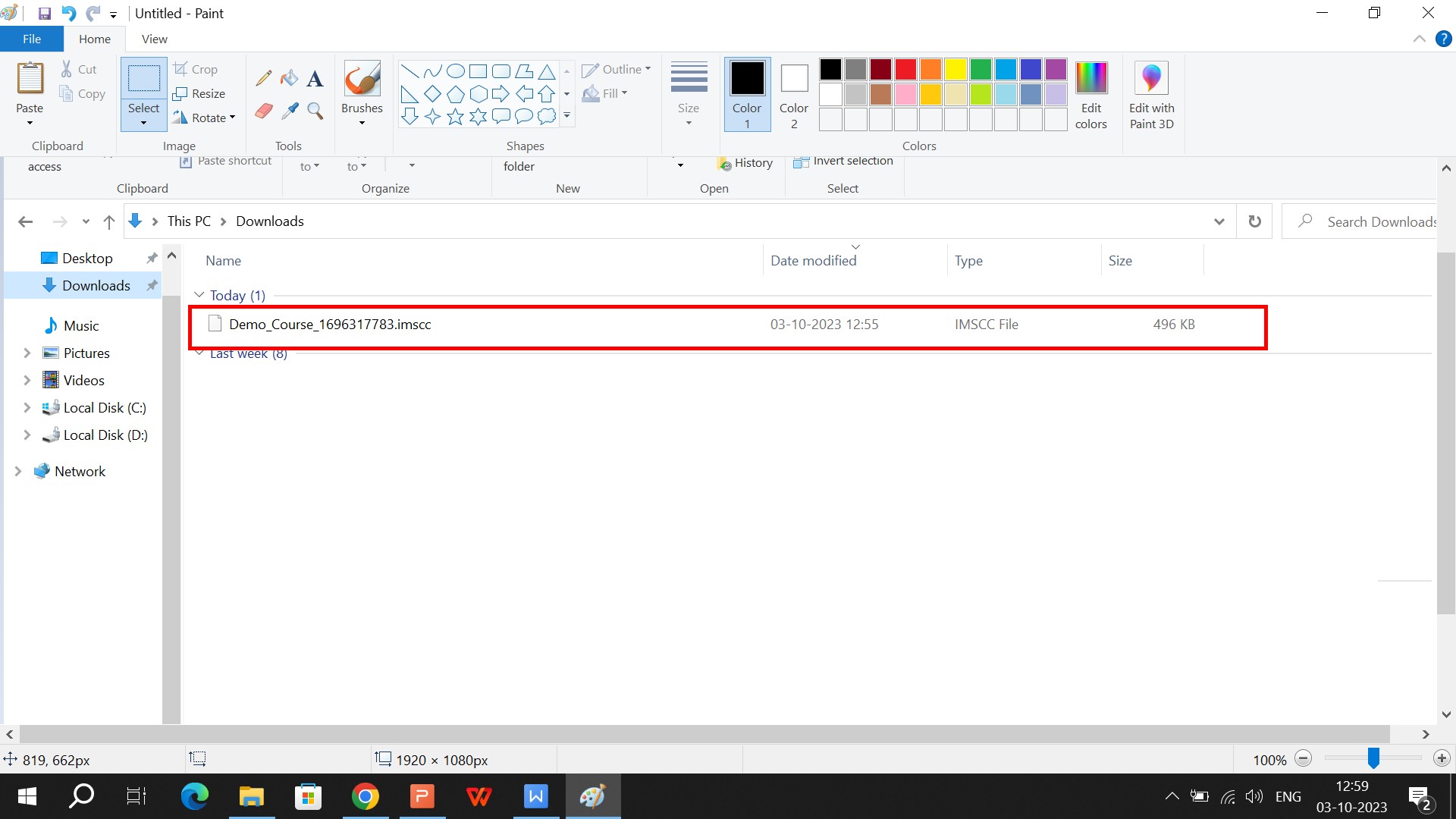Open the Rotate dropdown
This screenshot has height=819, width=1456.
click(x=204, y=118)
